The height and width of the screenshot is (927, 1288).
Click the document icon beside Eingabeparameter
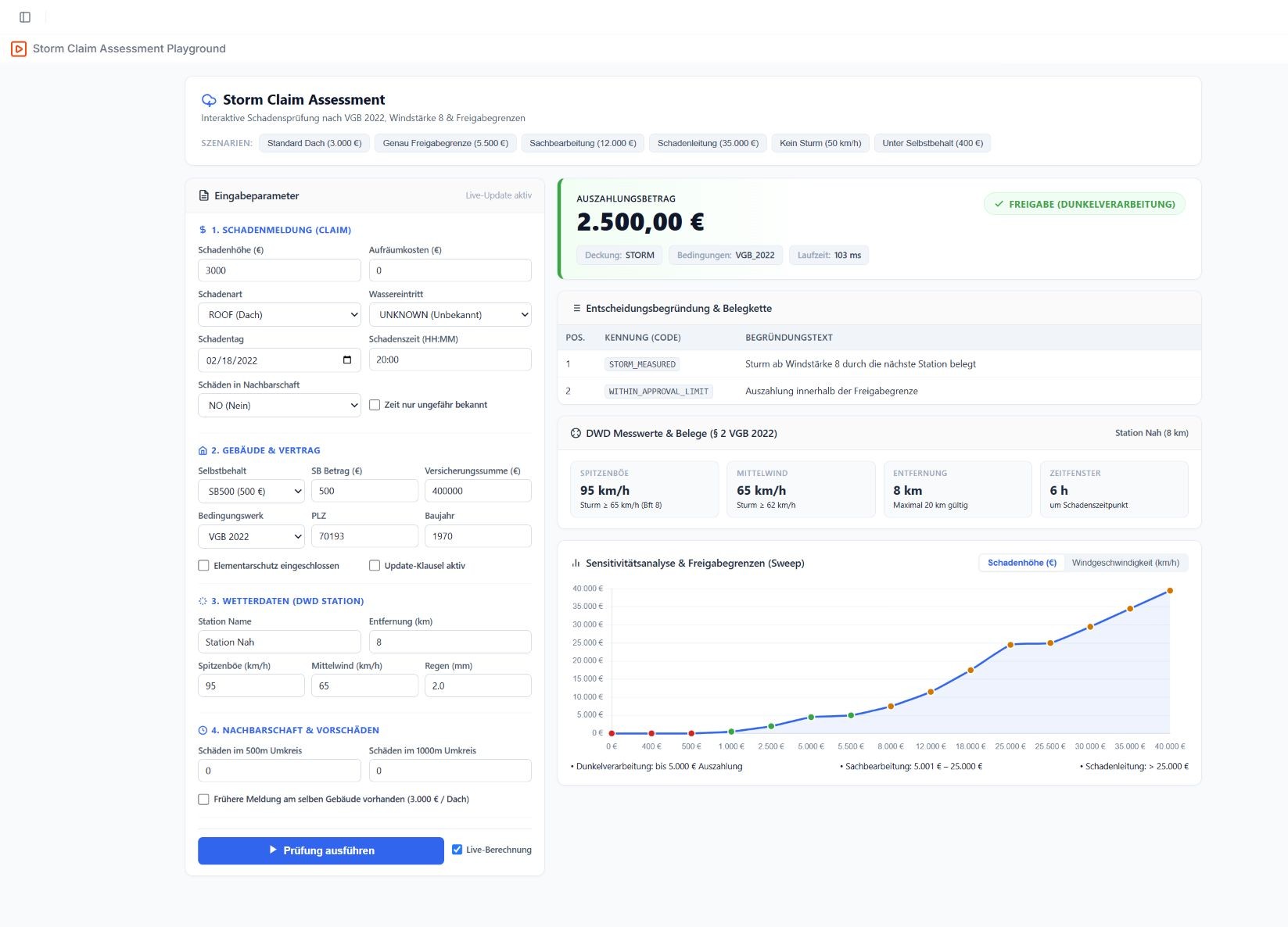click(x=204, y=195)
